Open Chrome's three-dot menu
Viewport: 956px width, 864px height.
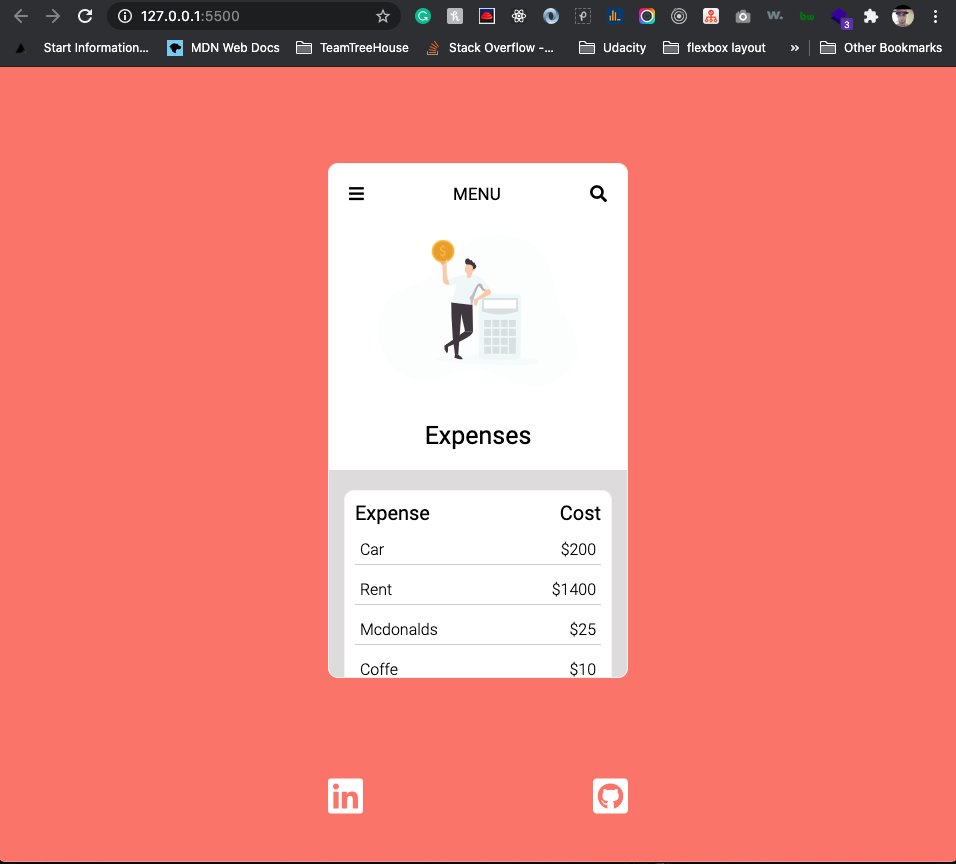[x=934, y=16]
